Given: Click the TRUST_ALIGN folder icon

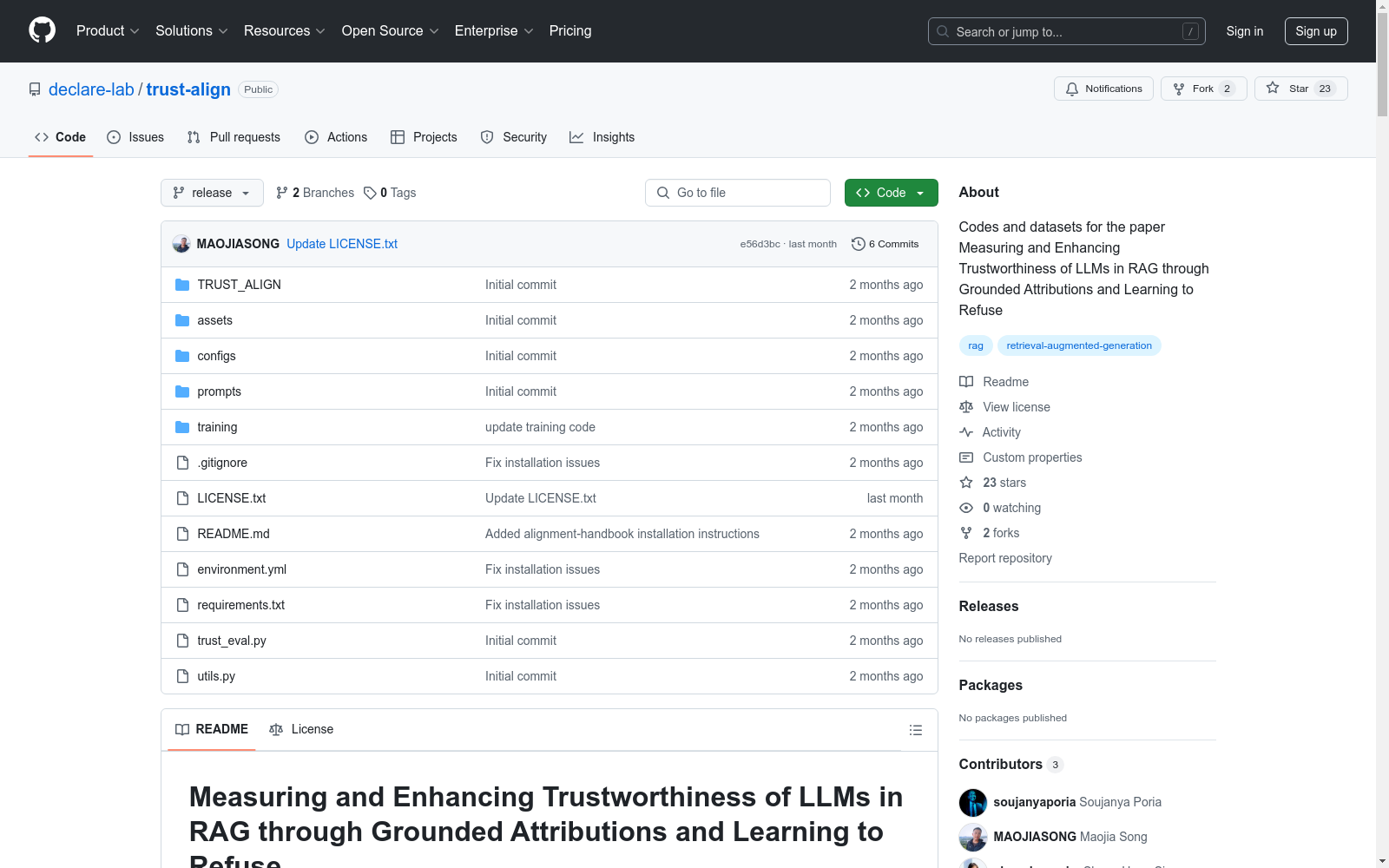Looking at the screenshot, I should pos(182,285).
